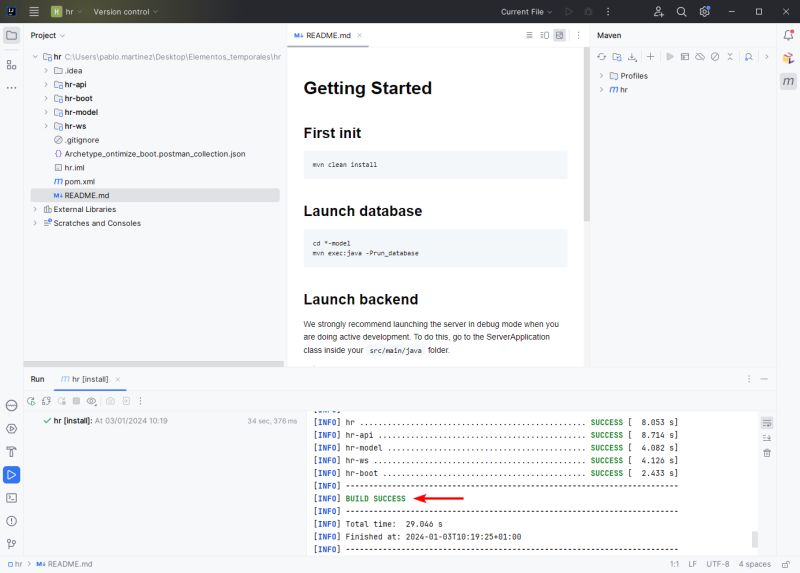Open pom.xml in project tree
Screen dimensions: 800x573
[x=80, y=182]
